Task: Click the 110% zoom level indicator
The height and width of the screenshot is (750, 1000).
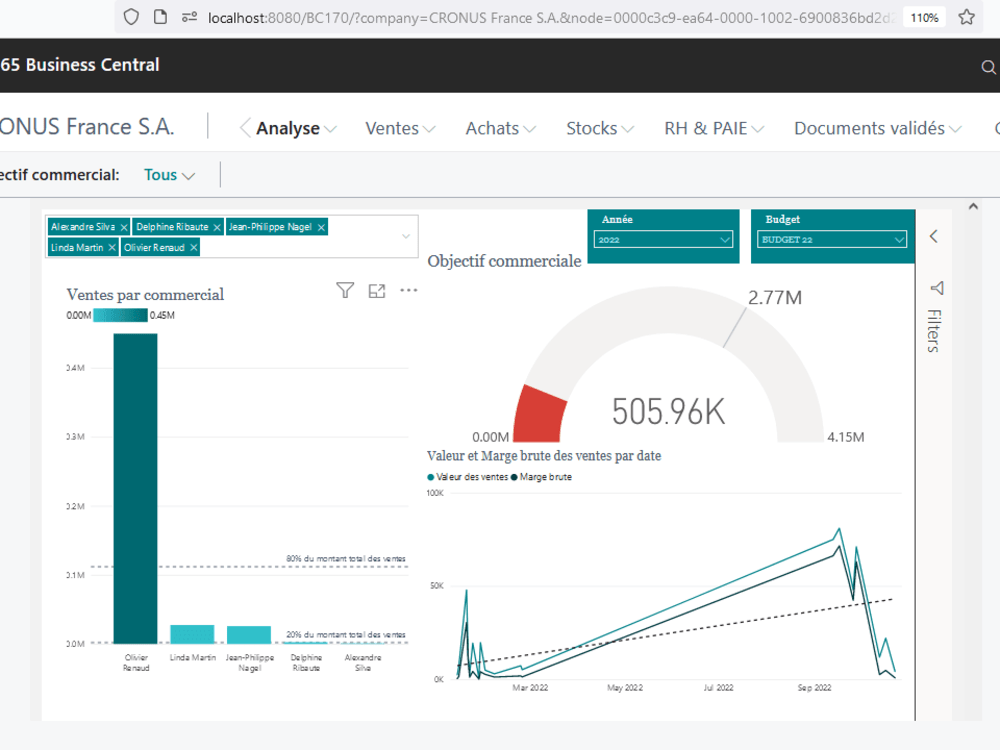Action: click(924, 18)
